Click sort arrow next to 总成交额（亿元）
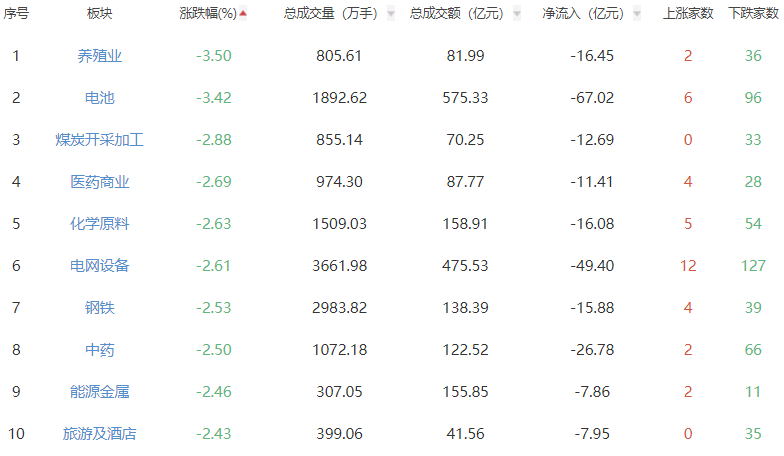This screenshot has width=784, height=456. (516, 15)
